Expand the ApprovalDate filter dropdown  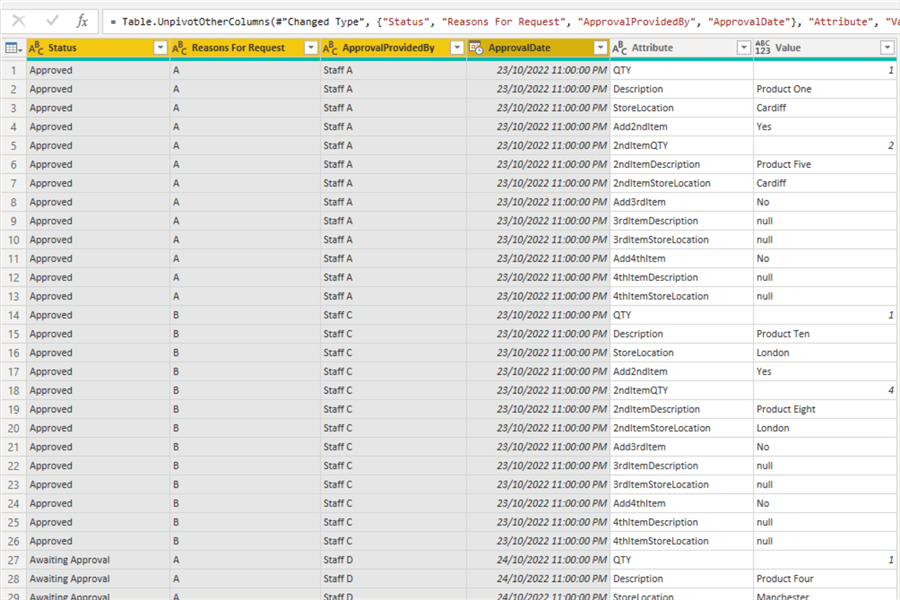coord(600,48)
